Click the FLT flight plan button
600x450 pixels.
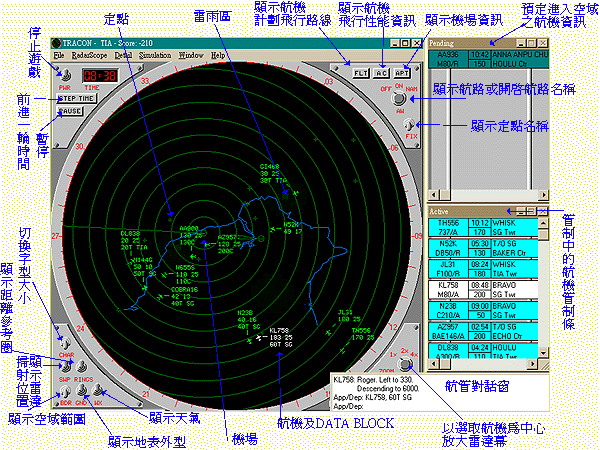pos(360,73)
